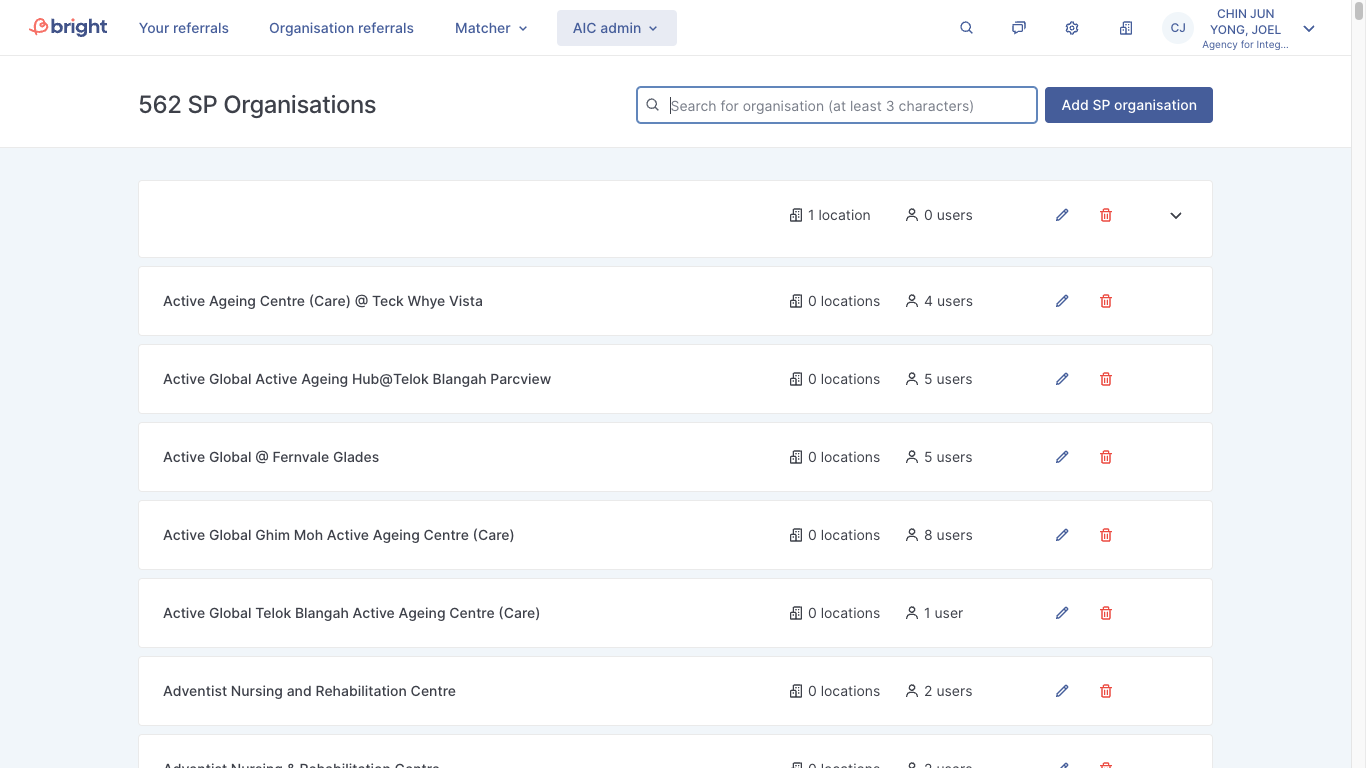Delete Active Global Ghim Moh Active Ageing Centre

[x=1106, y=535]
